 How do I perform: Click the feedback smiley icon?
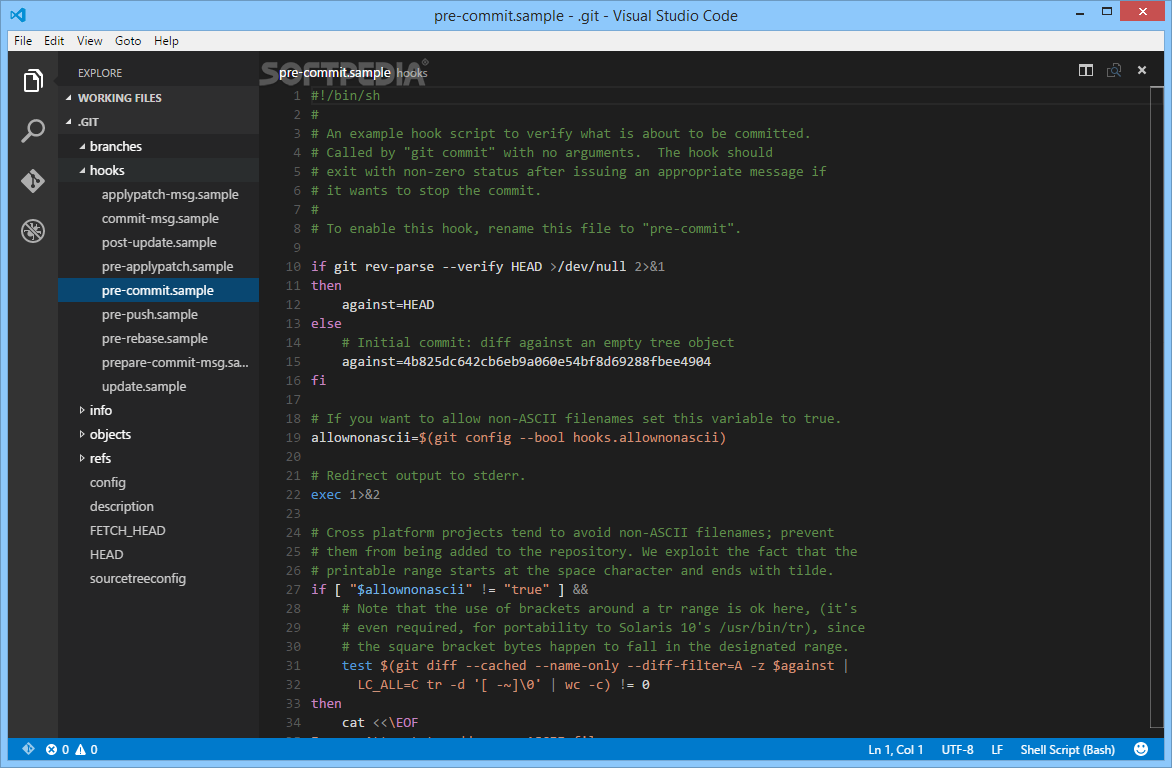(1141, 749)
